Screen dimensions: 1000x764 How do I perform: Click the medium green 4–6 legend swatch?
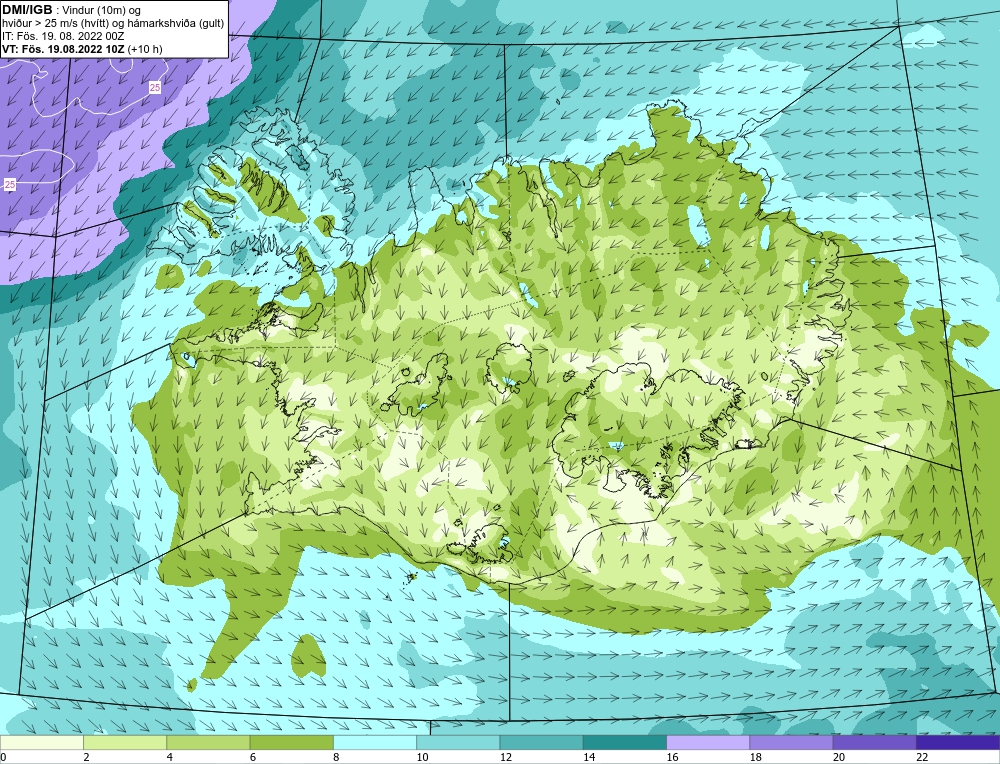coord(209,742)
